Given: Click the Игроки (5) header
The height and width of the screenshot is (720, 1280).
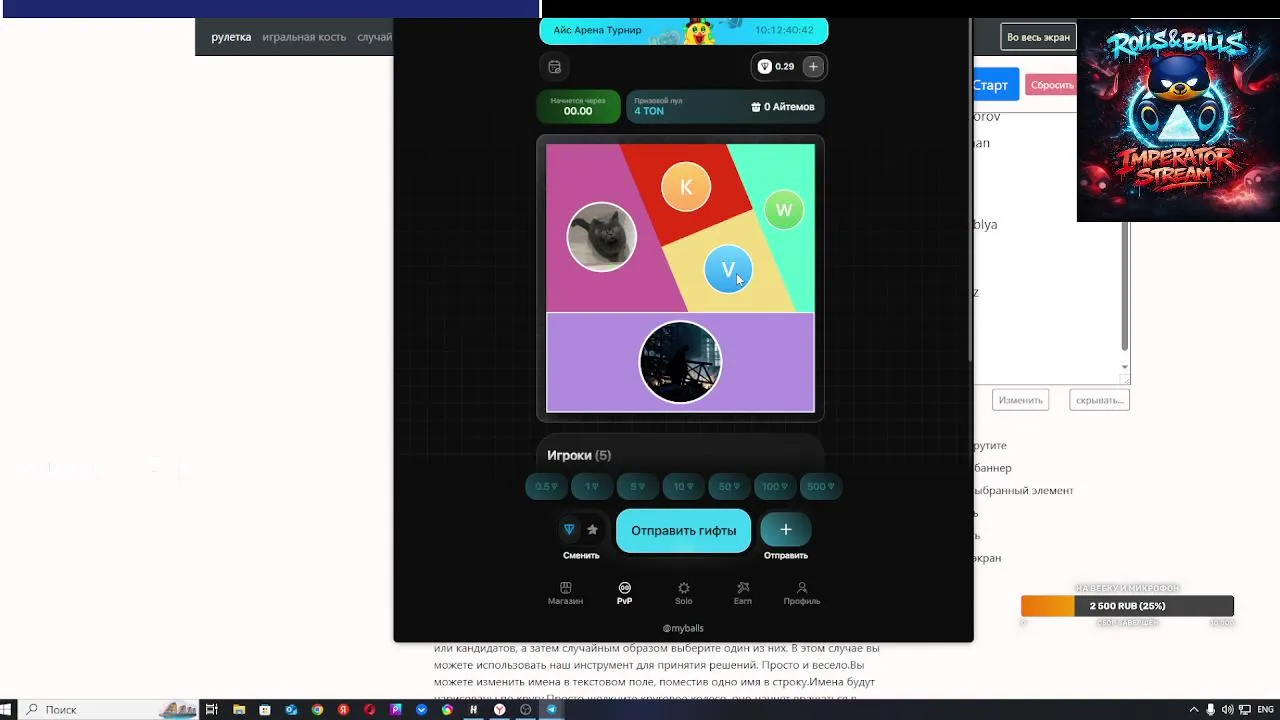Looking at the screenshot, I should [x=579, y=455].
